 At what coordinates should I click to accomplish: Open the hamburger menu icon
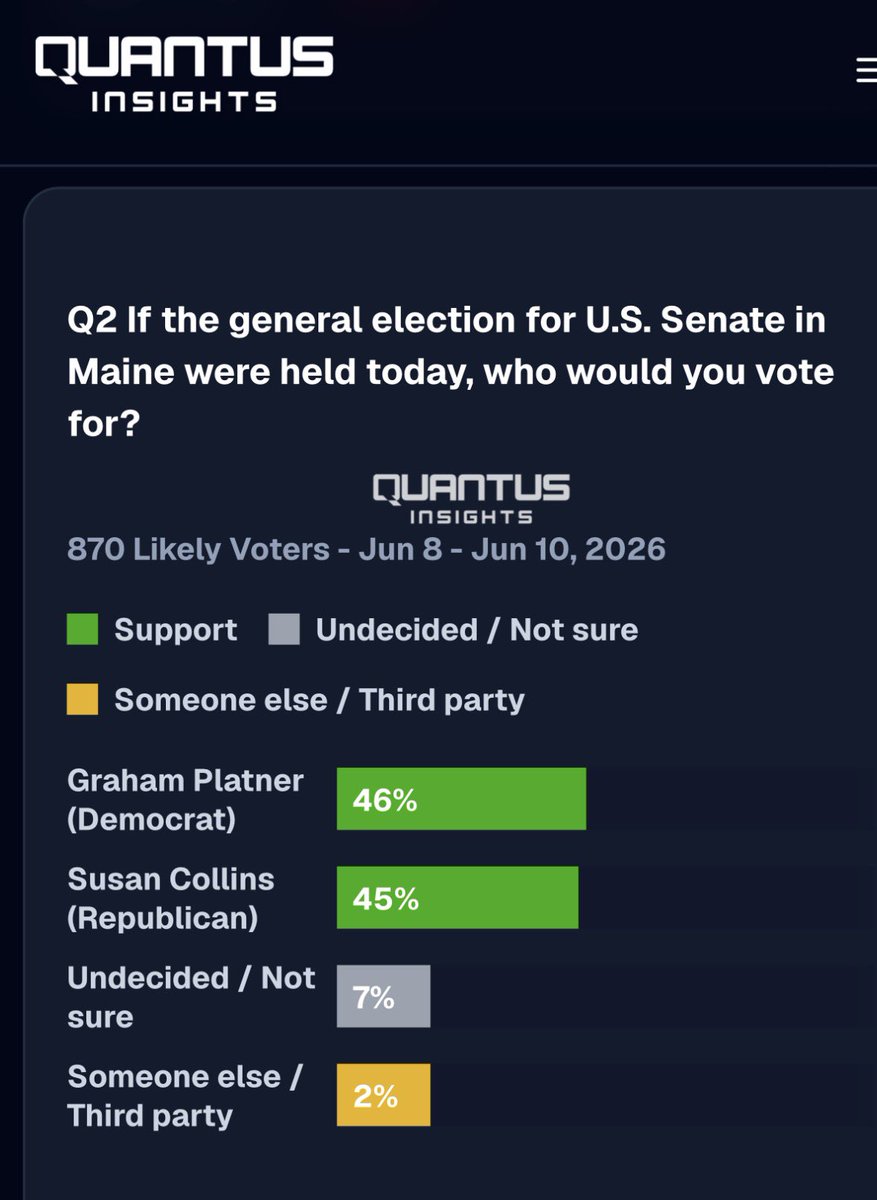pos(866,71)
